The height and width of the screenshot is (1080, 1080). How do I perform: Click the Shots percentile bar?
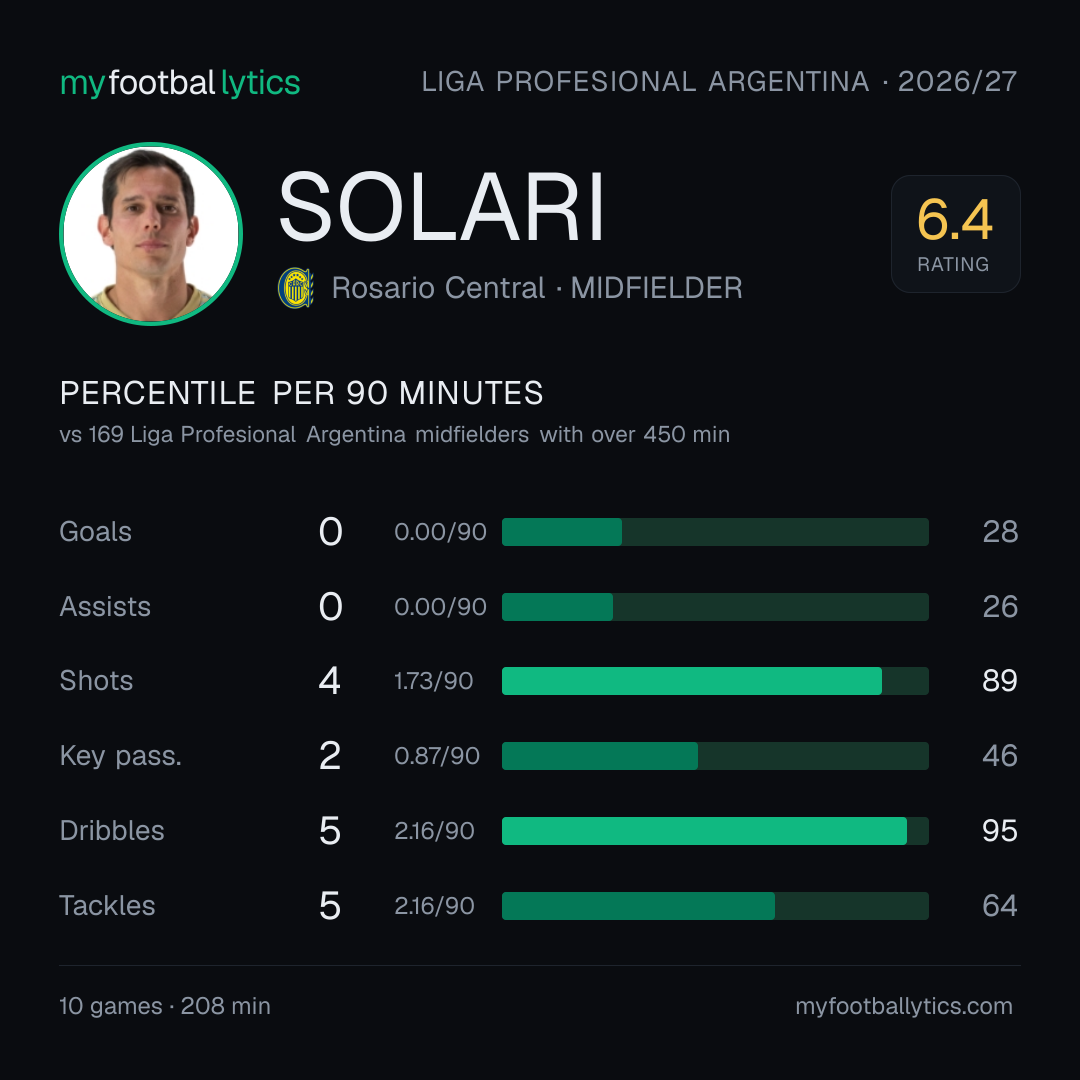click(x=715, y=681)
